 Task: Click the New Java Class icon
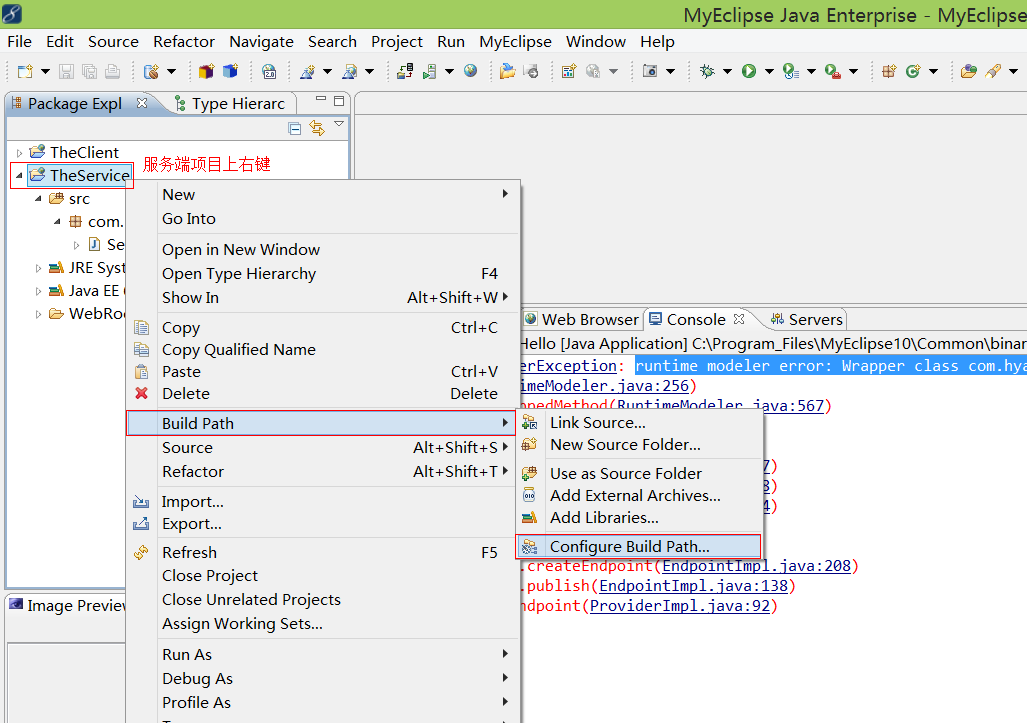point(913,71)
